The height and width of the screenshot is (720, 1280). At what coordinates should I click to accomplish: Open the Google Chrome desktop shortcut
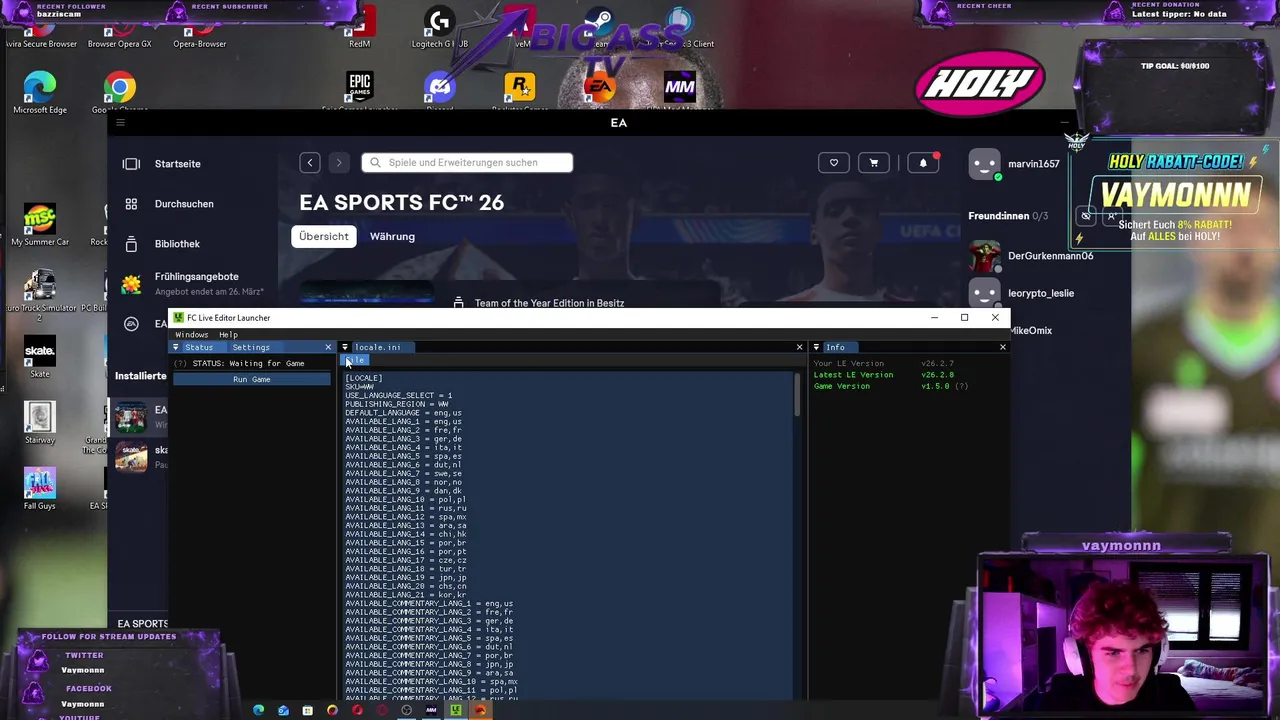tap(120, 92)
